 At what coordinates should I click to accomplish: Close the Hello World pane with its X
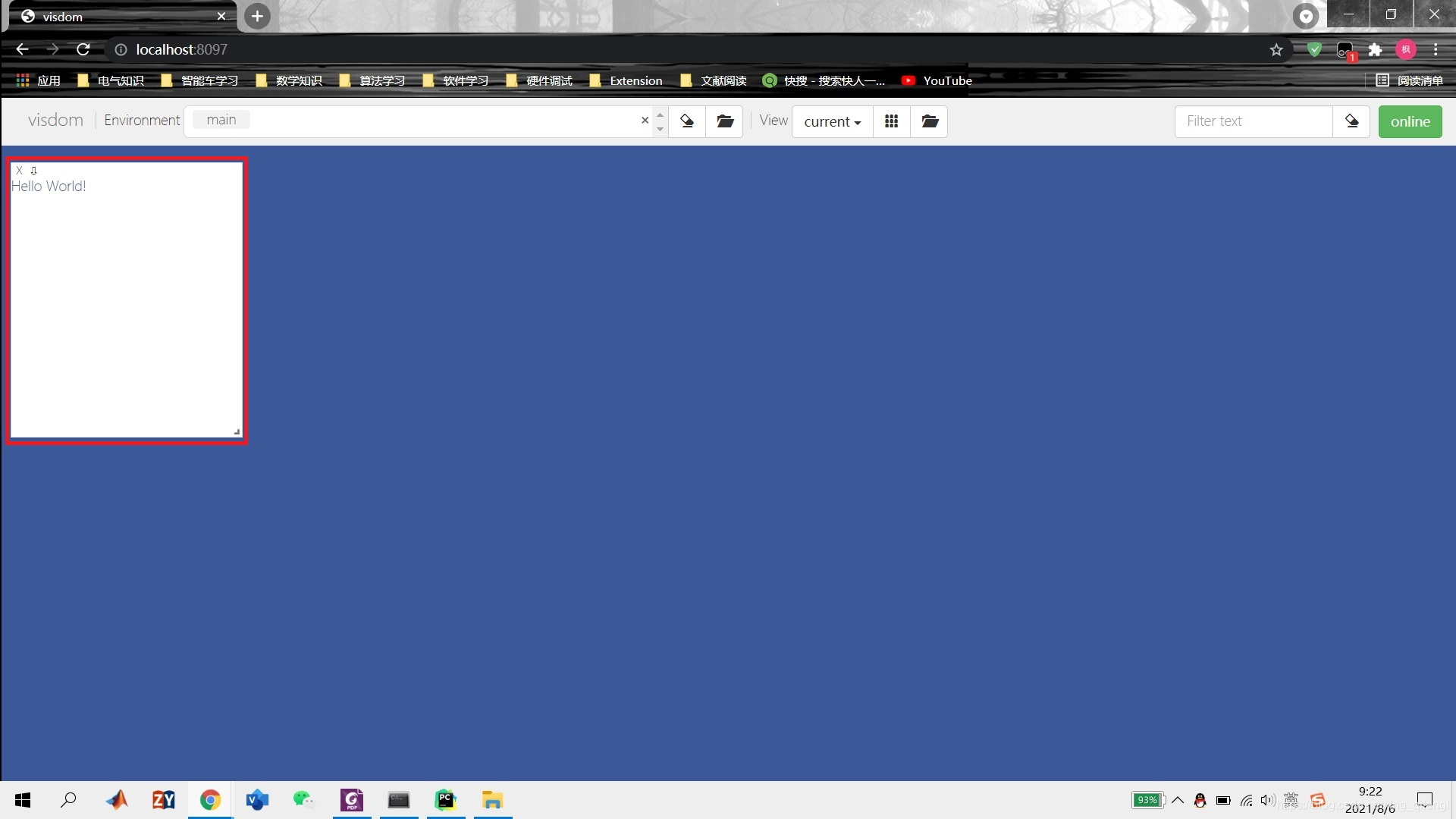point(20,171)
